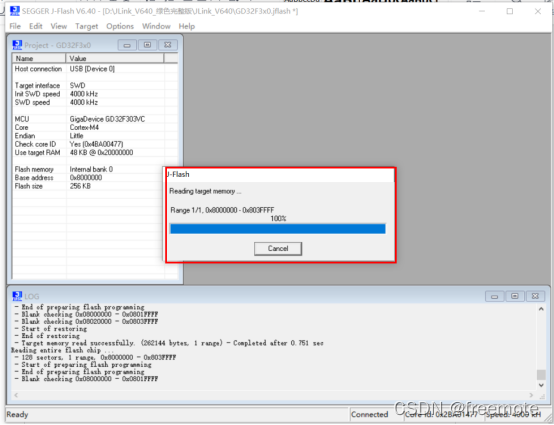Open the View menu
554x425 pixels.
pyautogui.click(x=59, y=26)
